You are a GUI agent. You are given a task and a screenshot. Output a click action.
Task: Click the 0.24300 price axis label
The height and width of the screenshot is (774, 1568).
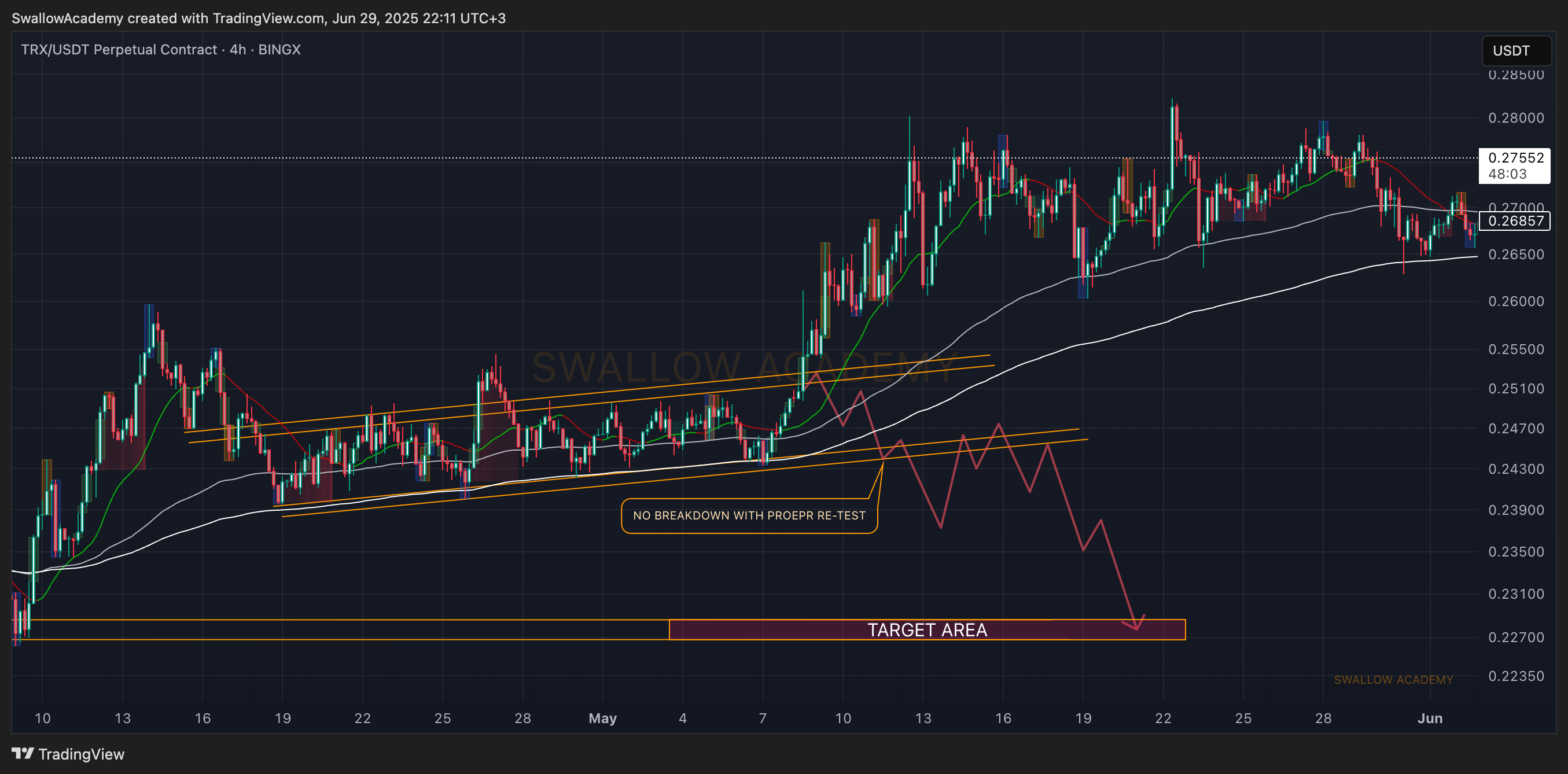pyautogui.click(x=1516, y=469)
